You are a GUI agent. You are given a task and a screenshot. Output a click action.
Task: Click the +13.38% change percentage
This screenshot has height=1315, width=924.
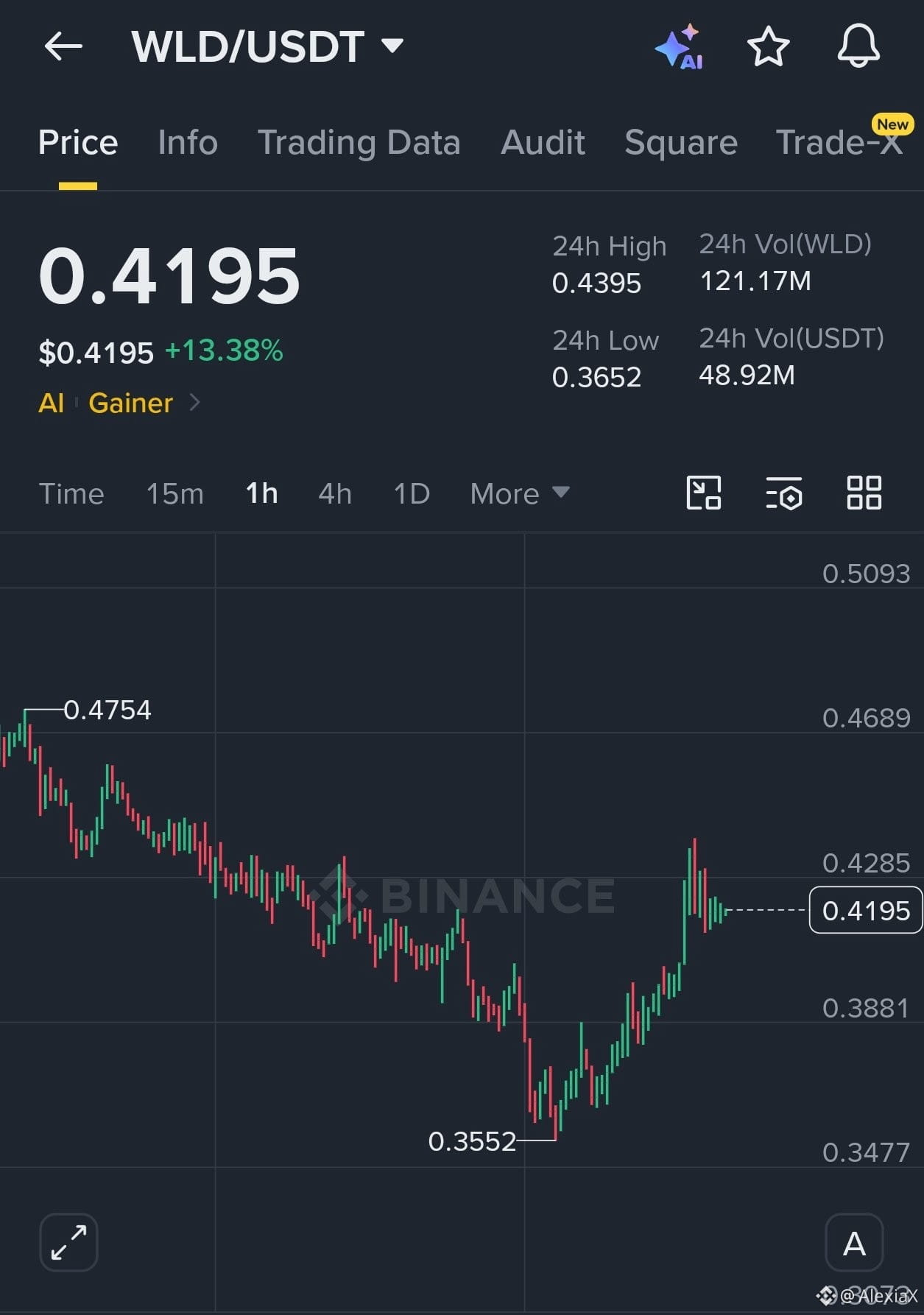click(224, 350)
